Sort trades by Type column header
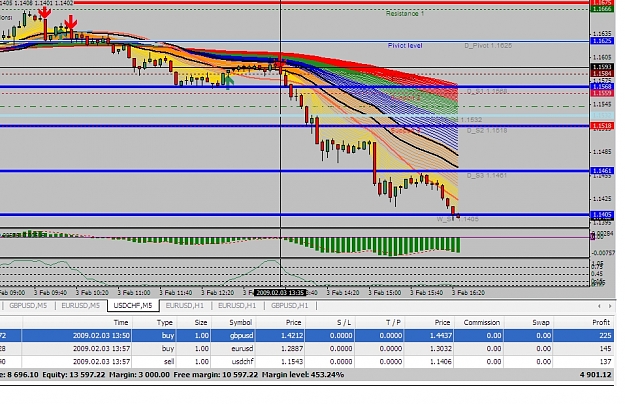 (165, 322)
